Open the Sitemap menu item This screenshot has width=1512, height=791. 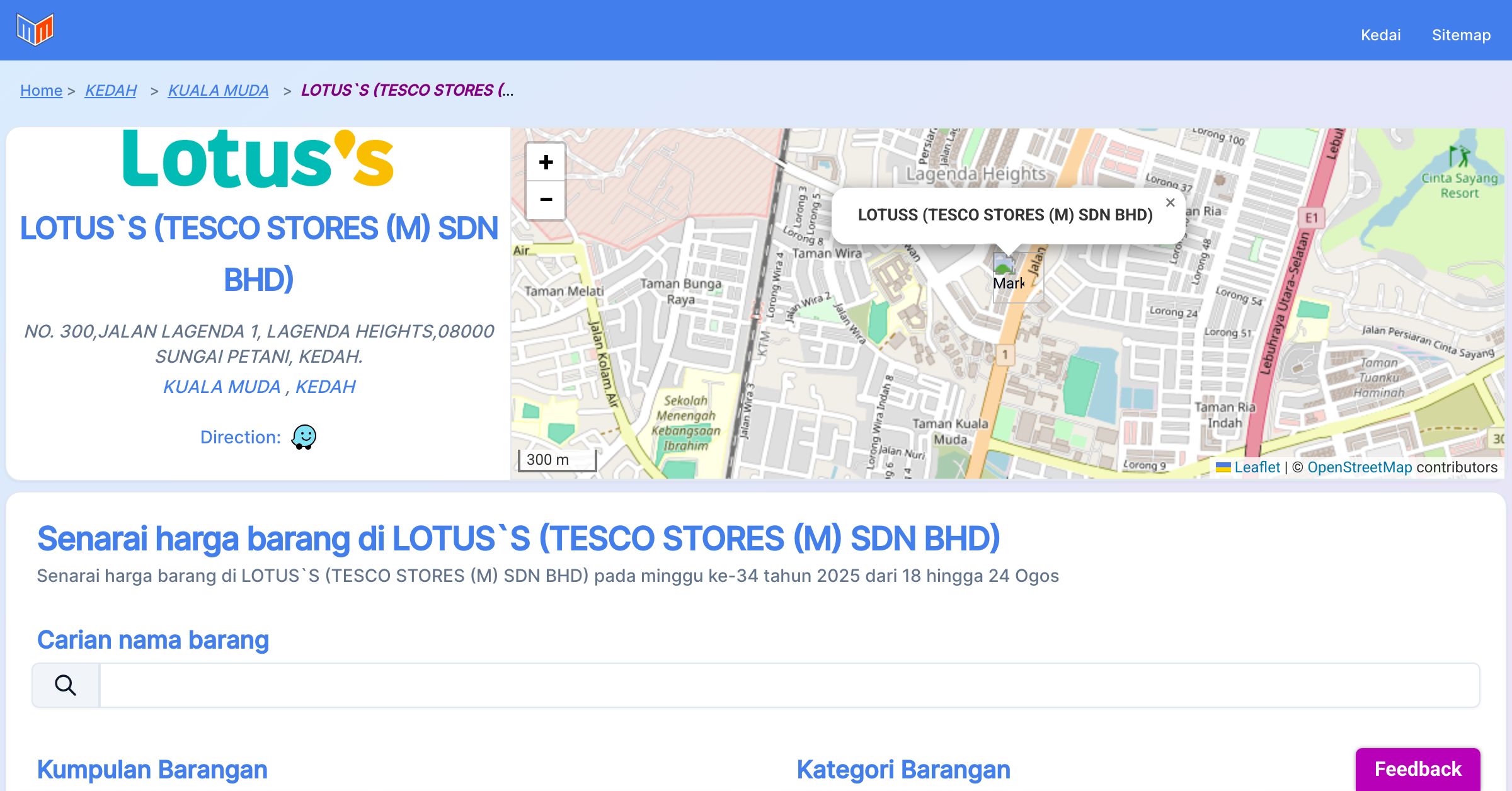[1461, 35]
